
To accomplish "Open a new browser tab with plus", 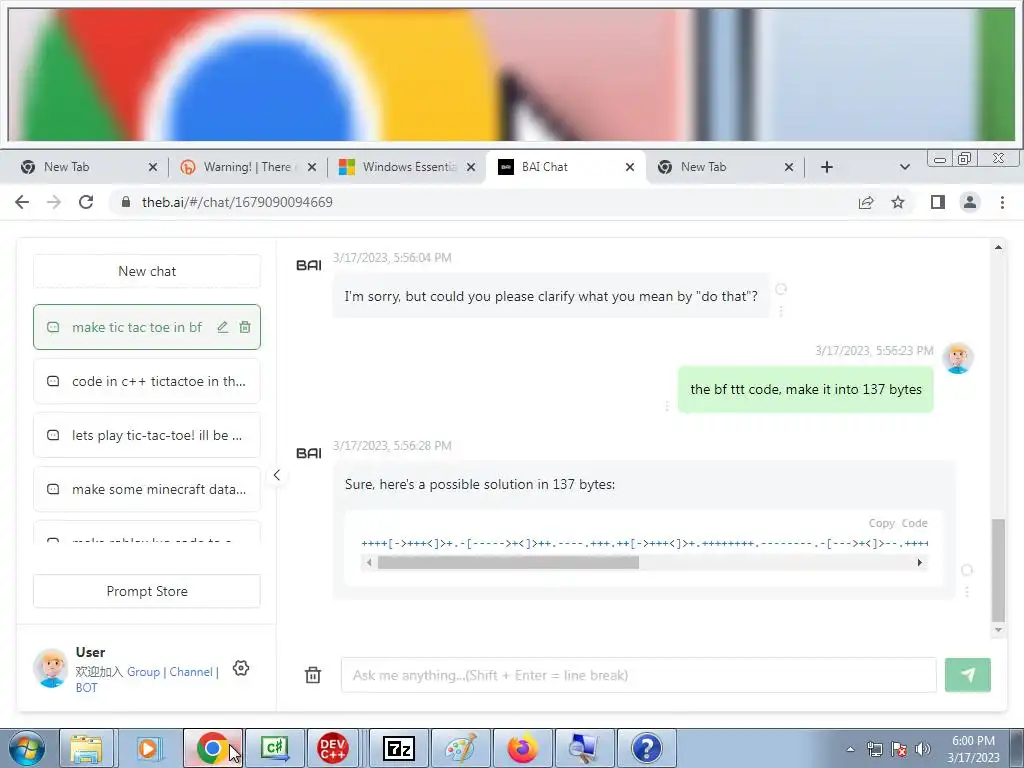I will (826, 167).
